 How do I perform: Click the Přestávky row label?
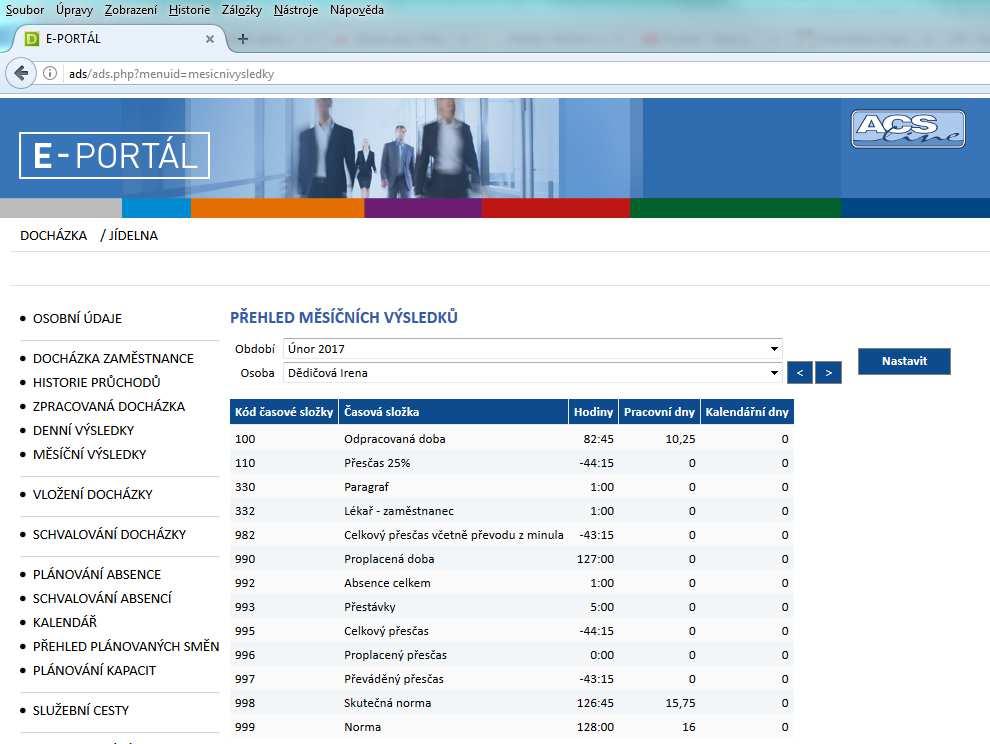click(369, 607)
